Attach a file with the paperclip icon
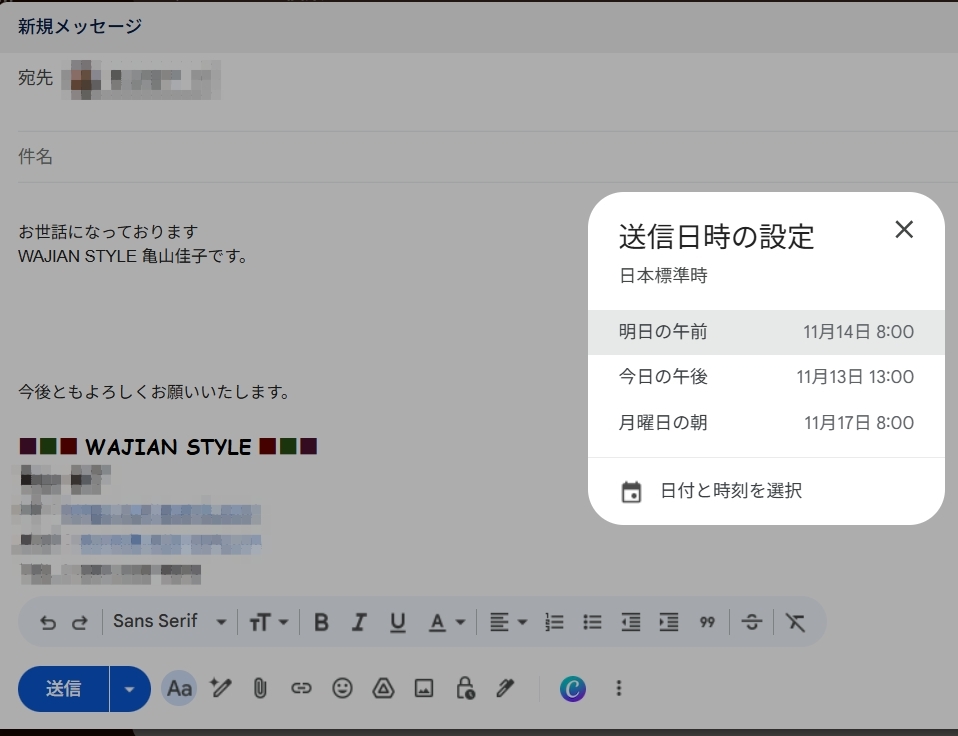Viewport: 958px width, 736px height. pos(262,688)
